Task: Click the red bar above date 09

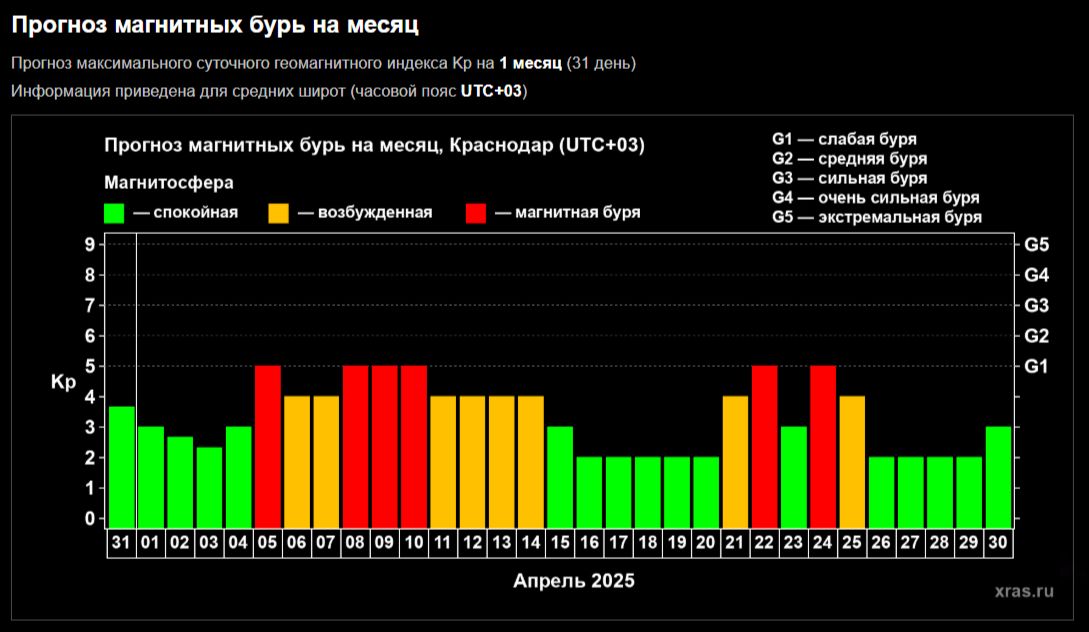Action: pyautogui.click(x=385, y=445)
